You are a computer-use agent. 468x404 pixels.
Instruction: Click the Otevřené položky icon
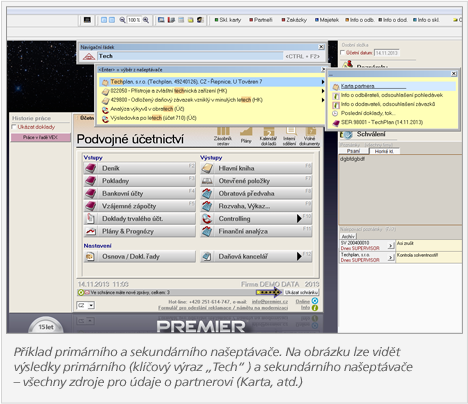pyautogui.click(x=207, y=181)
